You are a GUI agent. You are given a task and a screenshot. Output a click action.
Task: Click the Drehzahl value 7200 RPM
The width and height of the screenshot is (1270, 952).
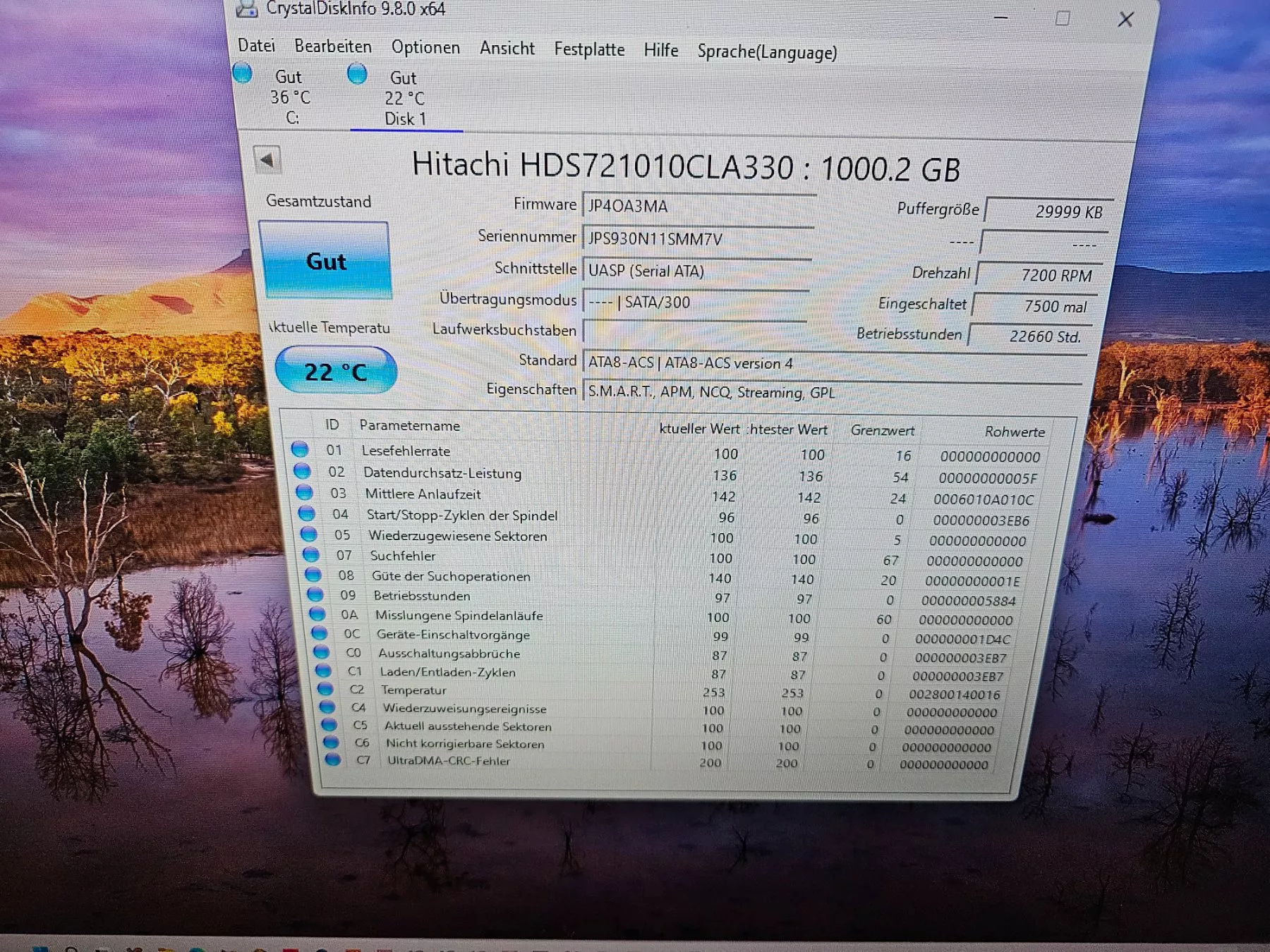point(1040,274)
